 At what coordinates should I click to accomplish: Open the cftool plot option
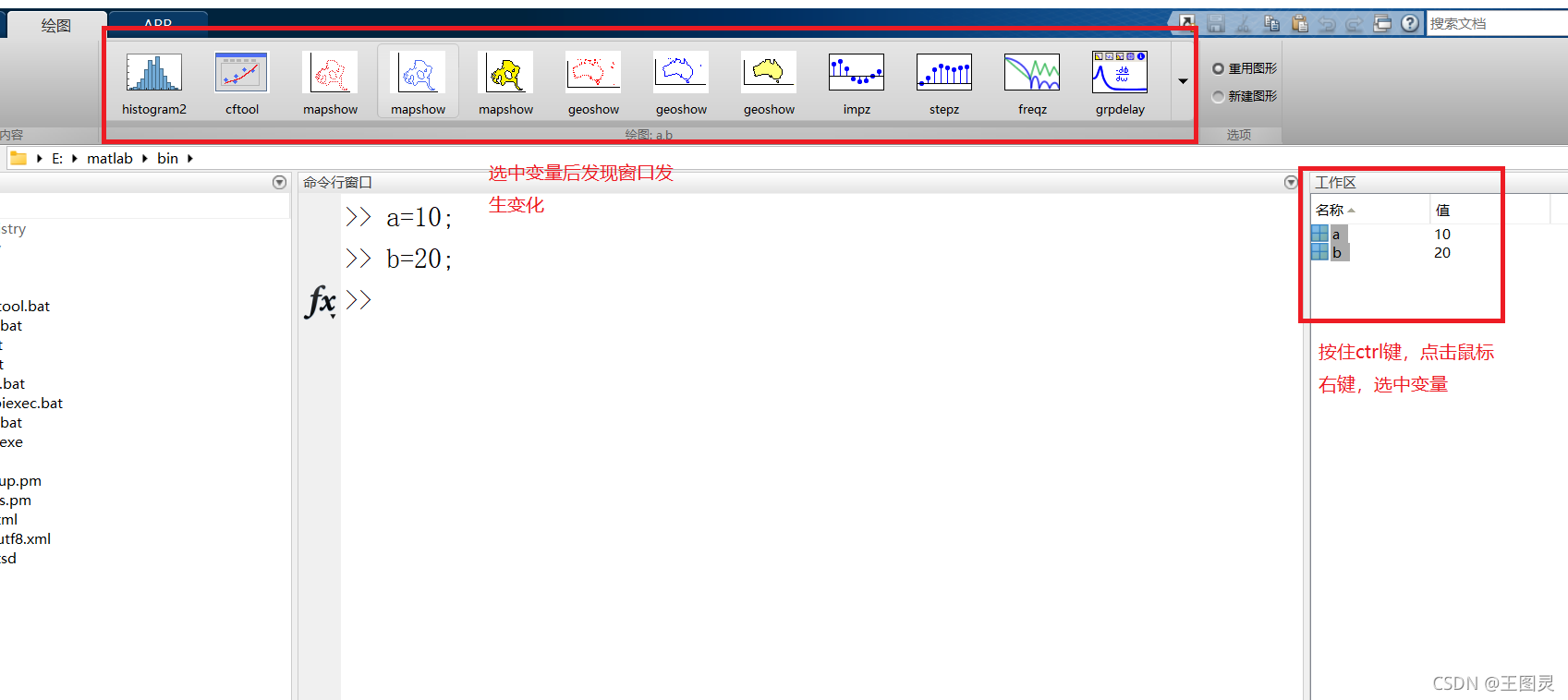(242, 83)
